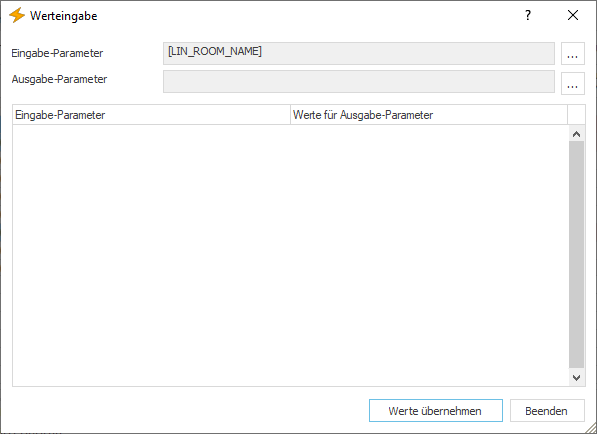The width and height of the screenshot is (597, 434).
Task: Click the vertical scrollbar thumb
Action: (x=576, y=255)
